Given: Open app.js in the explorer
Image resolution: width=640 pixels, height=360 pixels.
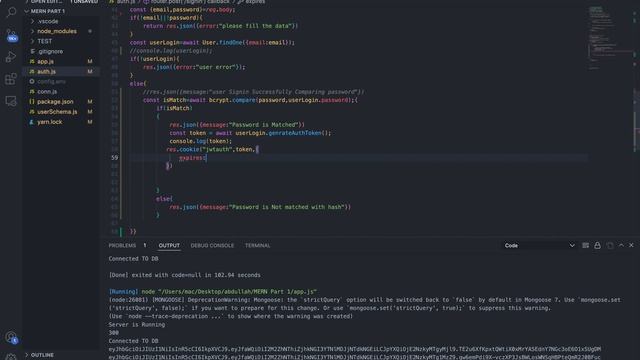Looking at the screenshot, I should (45, 61).
